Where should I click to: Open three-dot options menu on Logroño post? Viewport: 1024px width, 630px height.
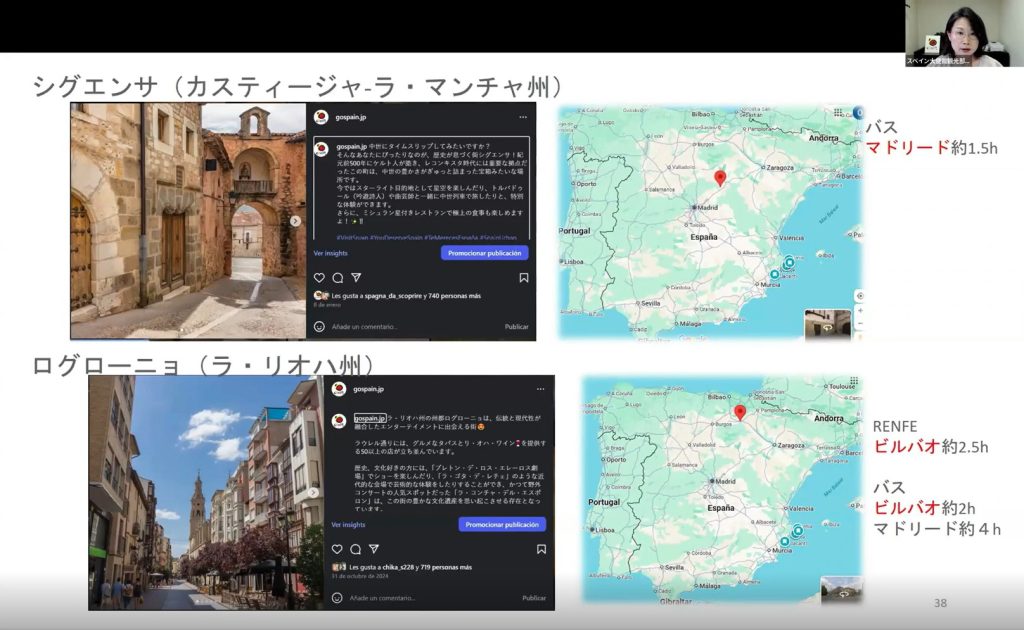[x=541, y=388]
